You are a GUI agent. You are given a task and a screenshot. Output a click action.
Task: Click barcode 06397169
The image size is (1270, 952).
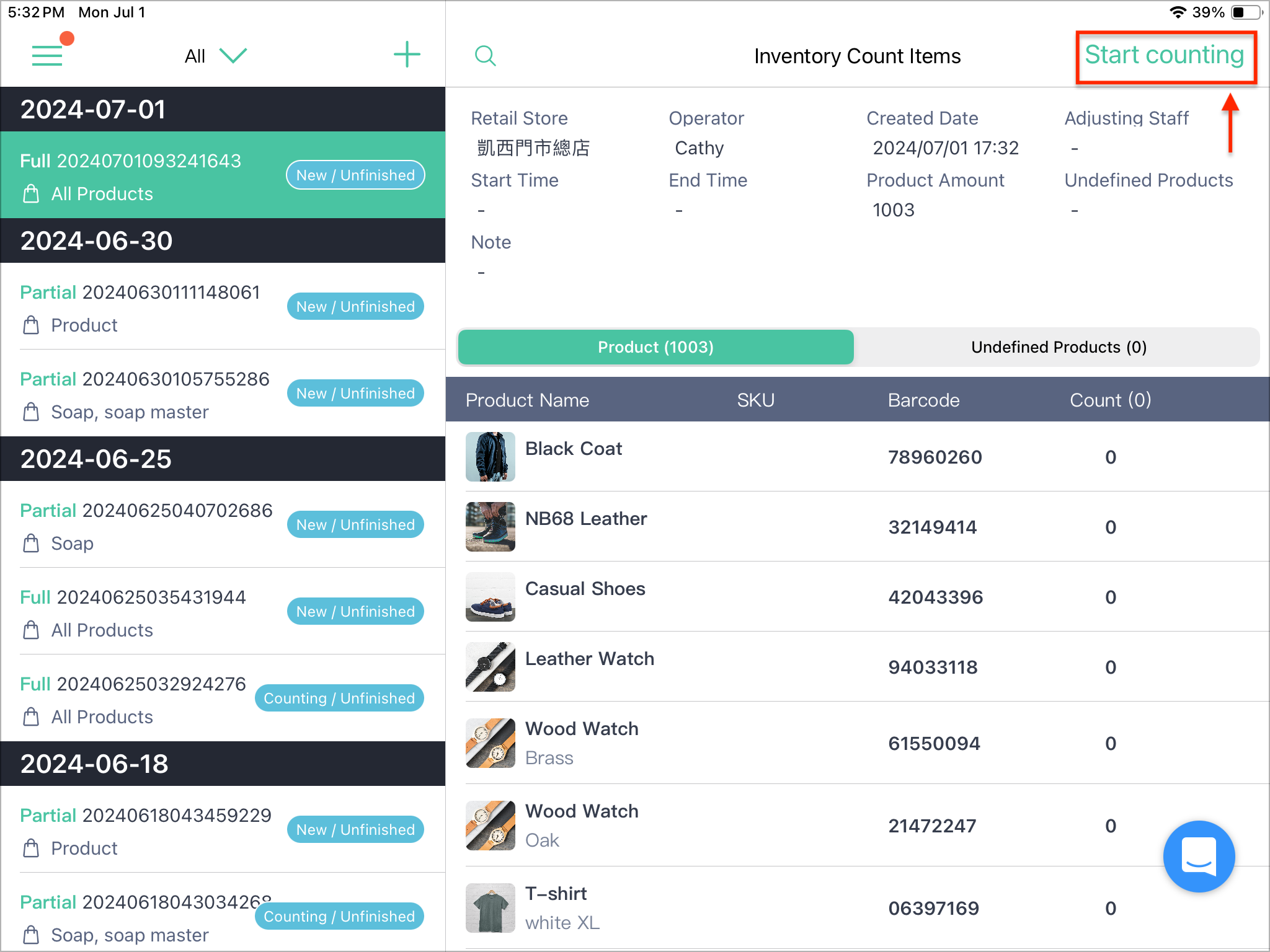(x=933, y=909)
